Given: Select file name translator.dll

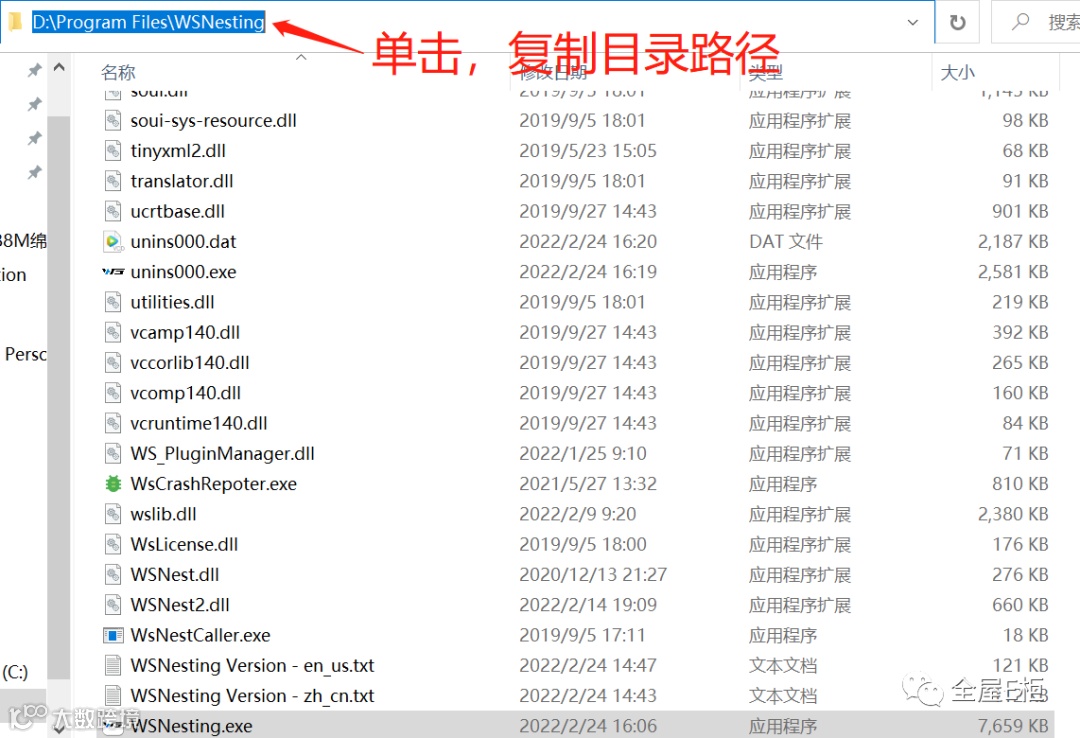Looking at the screenshot, I should point(182,181).
